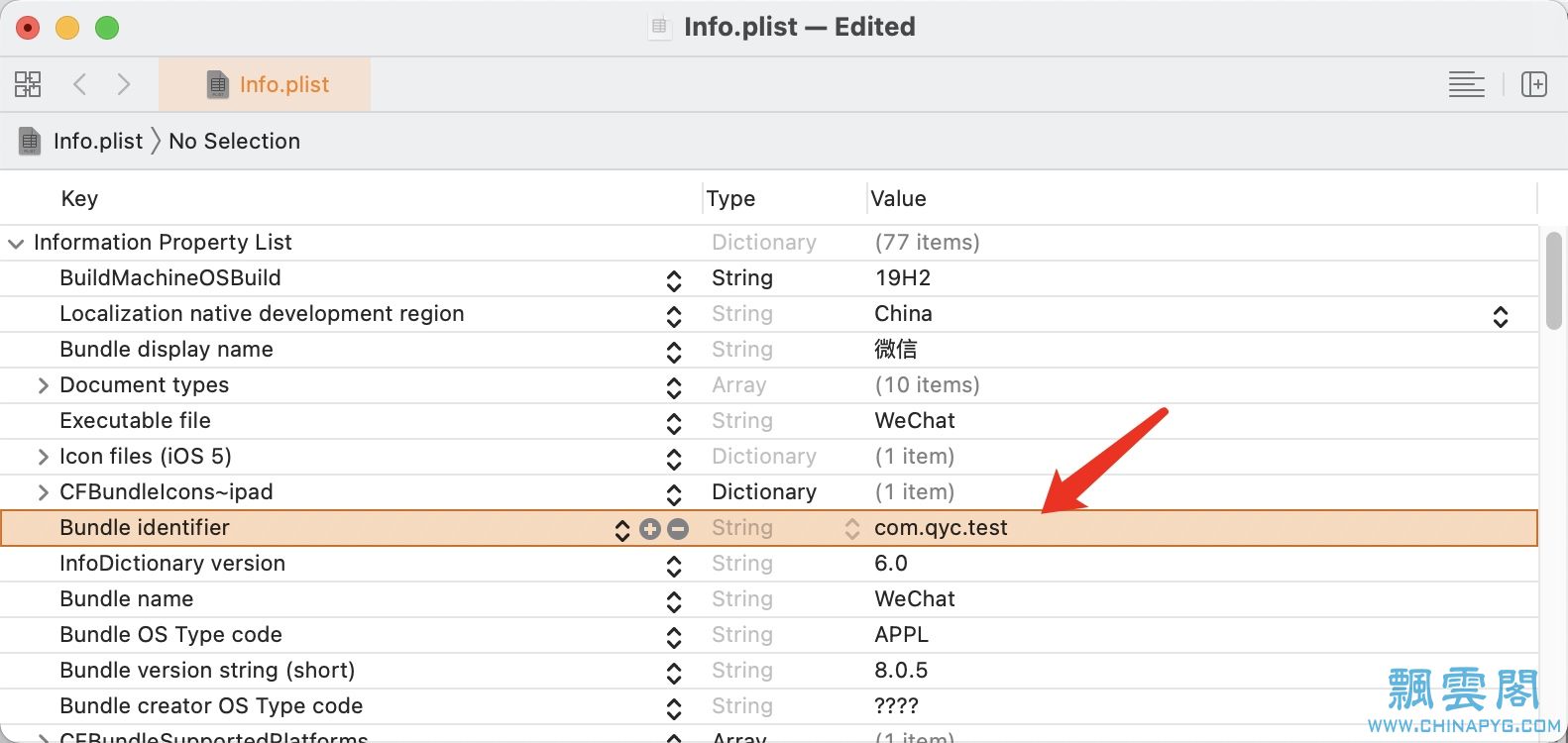Go forward with the right chevron
The width and height of the screenshot is (1568, 743).
(123, 84)
